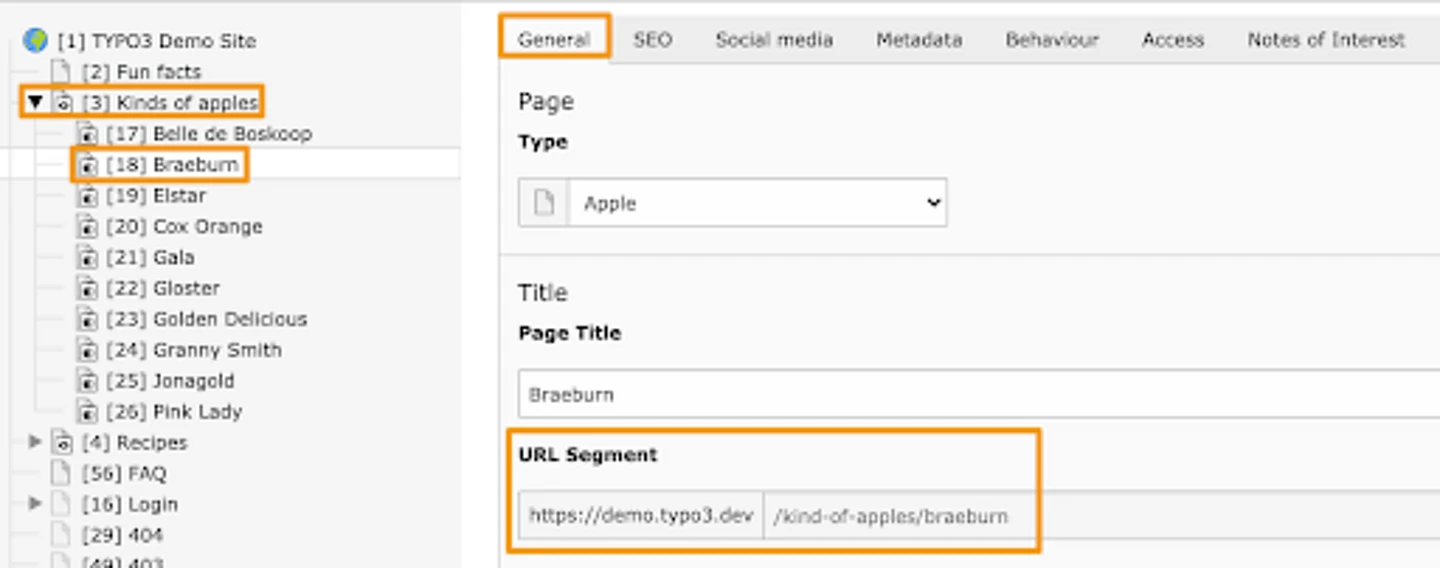The width and height of the screenshot is (1440, 568).
Task: Click the page icon next to Fun facts
Action: point(62,72)
